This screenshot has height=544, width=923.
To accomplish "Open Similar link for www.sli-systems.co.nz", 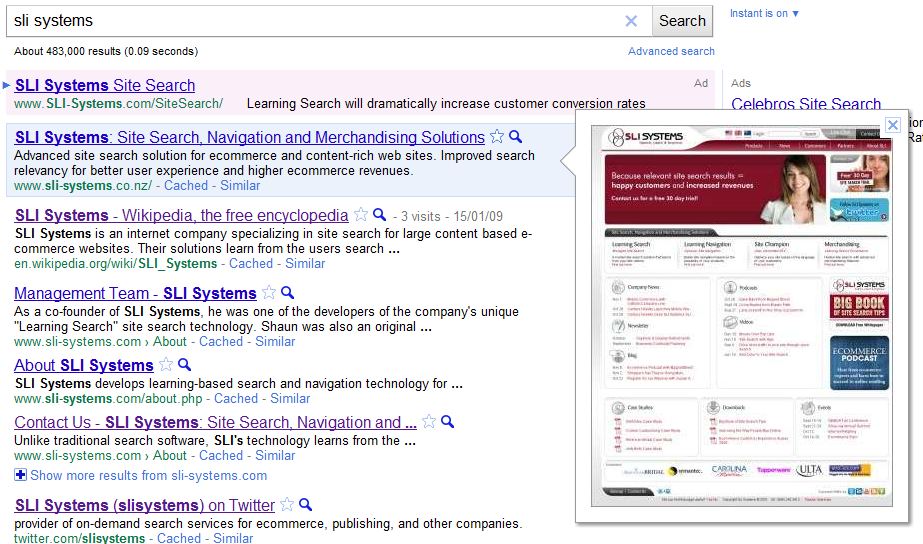I will tap(240, 185).
